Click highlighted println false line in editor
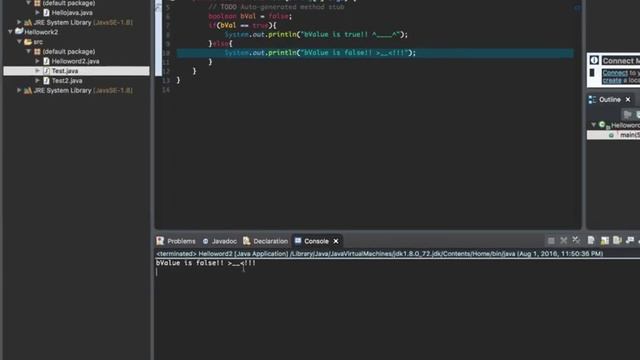This screenshot has width=640, height=360. click(375, 53)
